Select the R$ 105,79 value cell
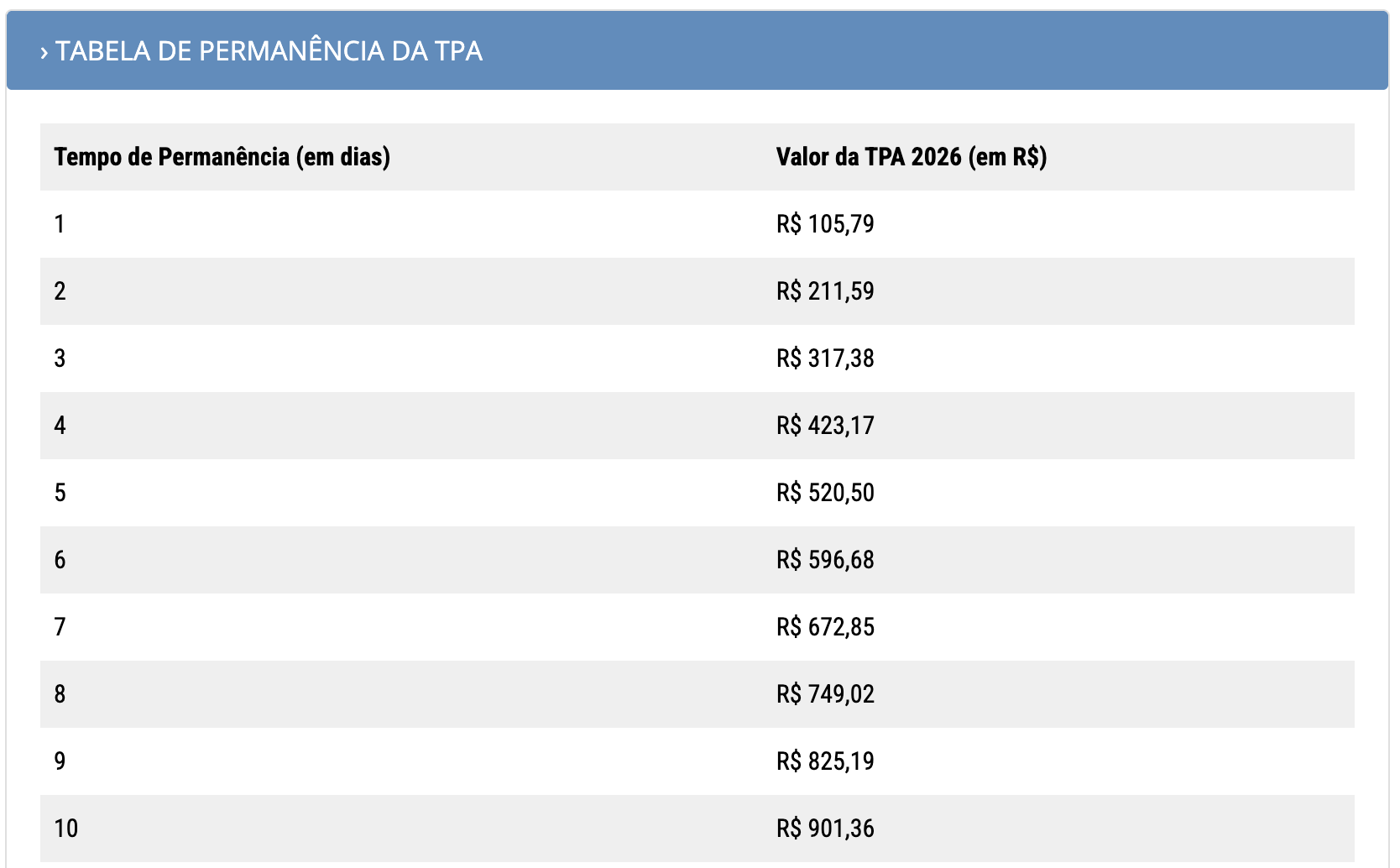Viewport: 1400px width, 868px height. coord(825,224)
